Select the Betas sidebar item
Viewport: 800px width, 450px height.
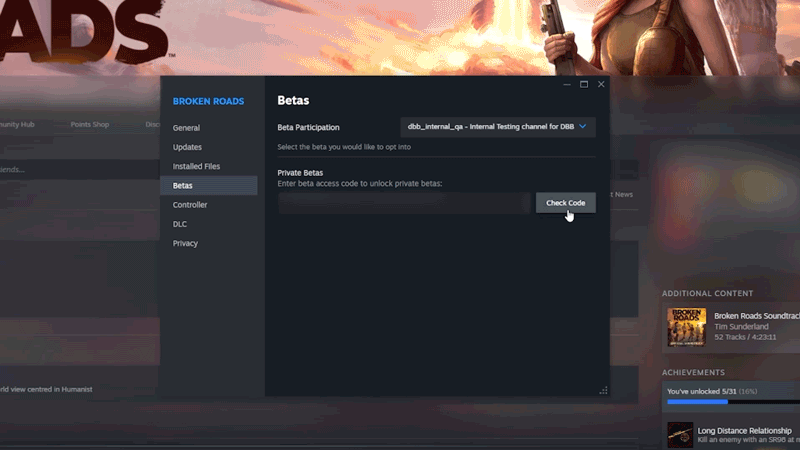point(183,186)
